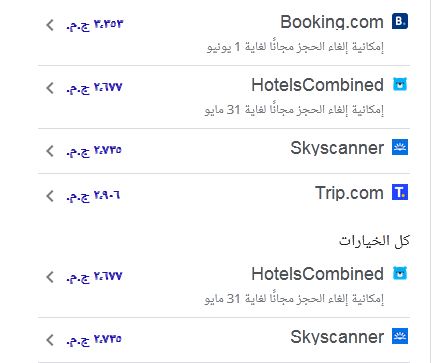The width and height of the screenshot is (432, 363).
Task: Click the Skyscanner logo in كل الخيارات section
Action: 400,336
